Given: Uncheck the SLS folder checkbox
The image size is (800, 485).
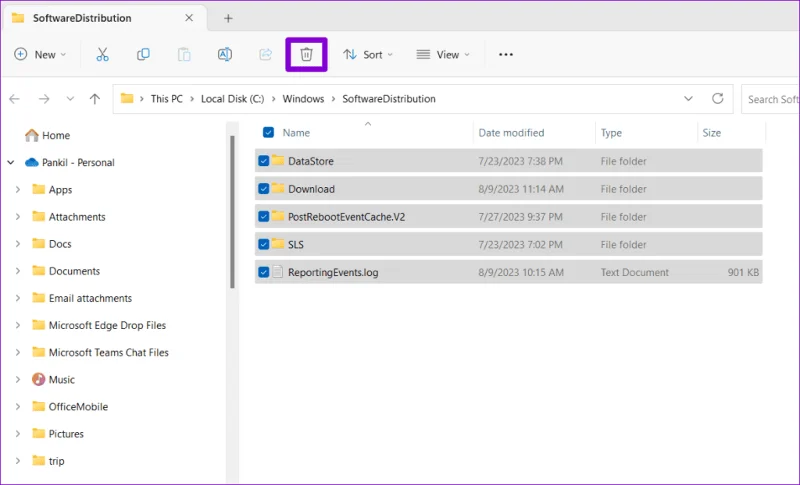Looking at the screenshot, I should [264, 244].
